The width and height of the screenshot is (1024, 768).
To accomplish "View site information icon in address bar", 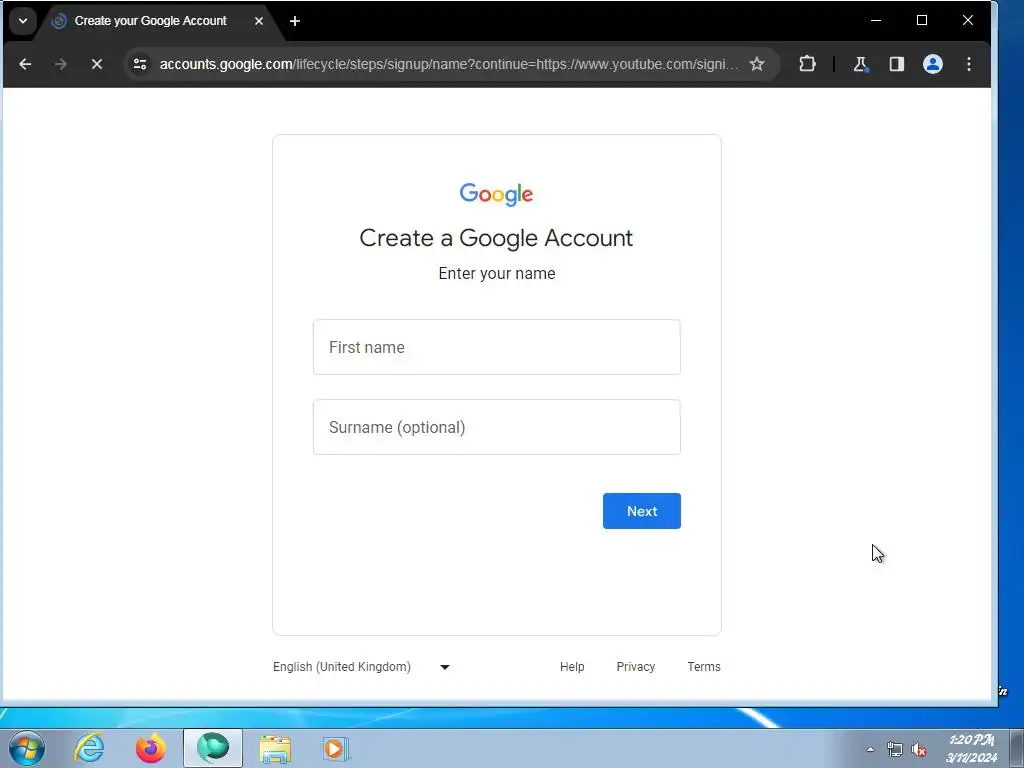I will 140,64.
